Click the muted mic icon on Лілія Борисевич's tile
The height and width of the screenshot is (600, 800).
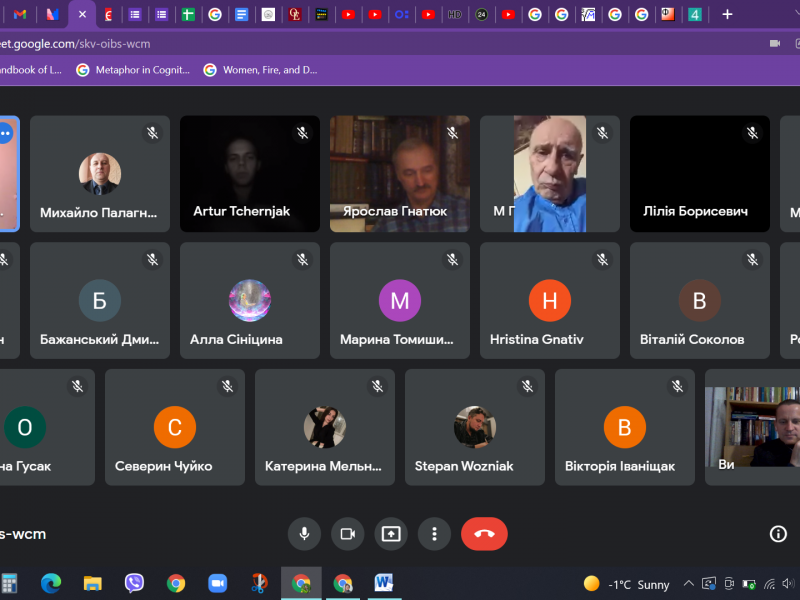[752, 133]
